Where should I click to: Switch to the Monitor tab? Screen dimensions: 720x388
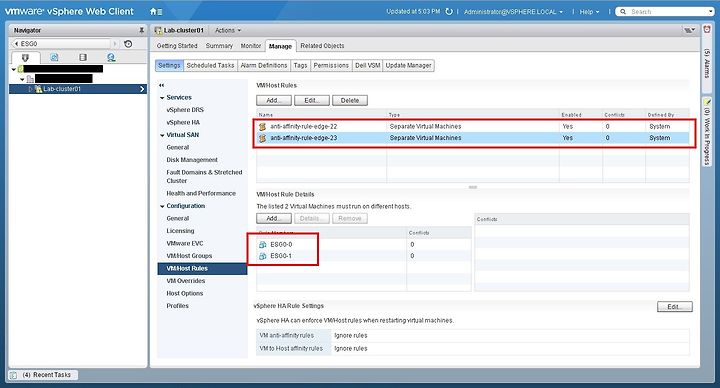(251, 46)
